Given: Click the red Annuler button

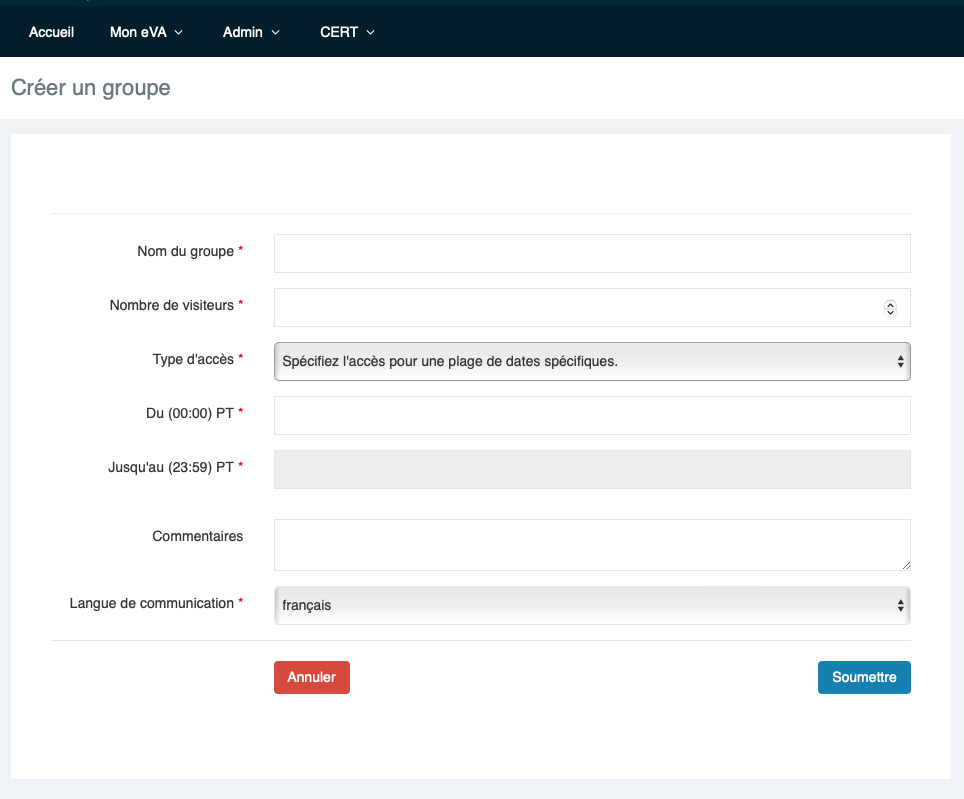Looking at the screenshot, I should coord(312,677).
